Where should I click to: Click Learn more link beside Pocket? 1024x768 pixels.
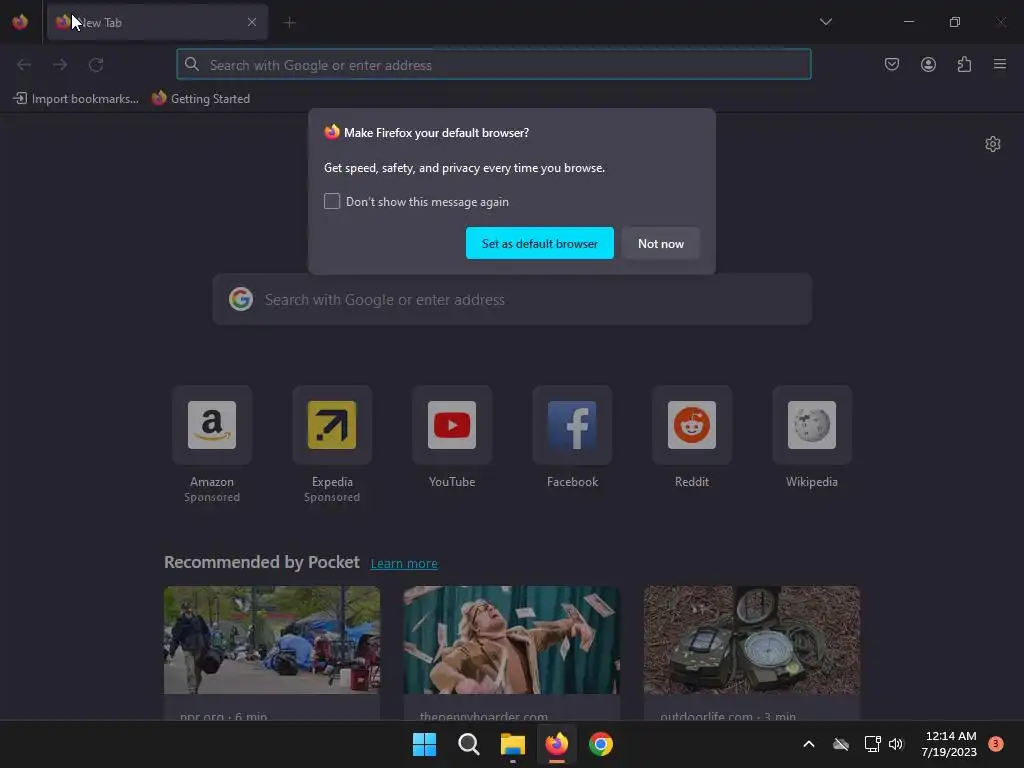point(404,564)
